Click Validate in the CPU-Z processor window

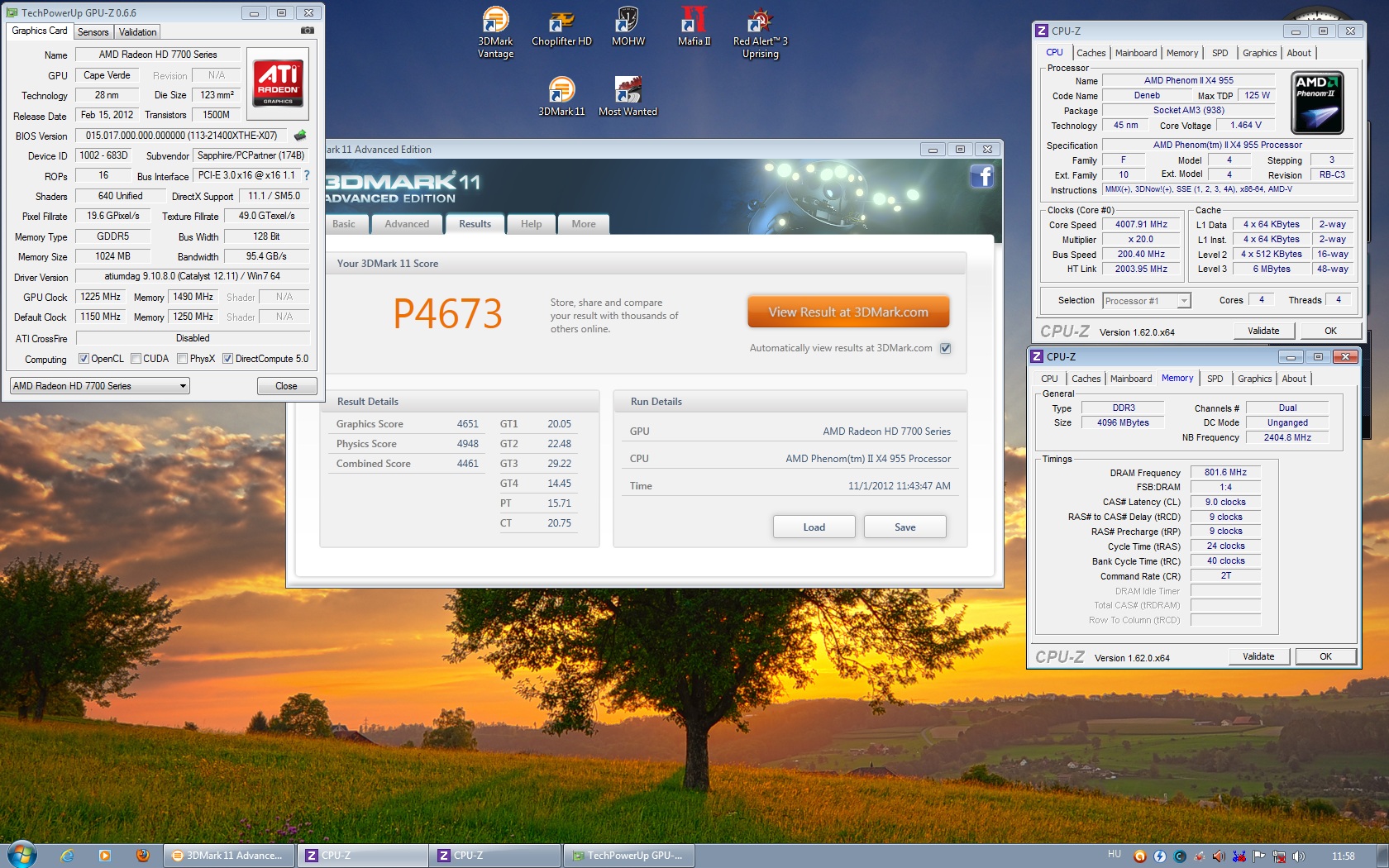[x=1263, y=331]
